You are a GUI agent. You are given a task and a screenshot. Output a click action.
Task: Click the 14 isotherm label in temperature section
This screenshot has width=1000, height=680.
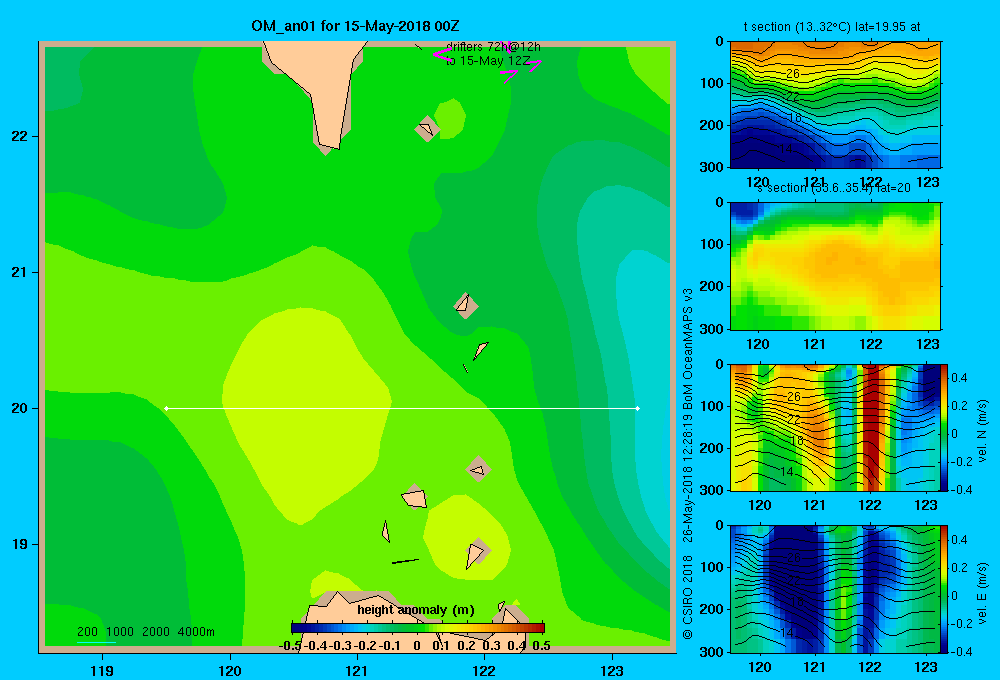click(786, 149)
